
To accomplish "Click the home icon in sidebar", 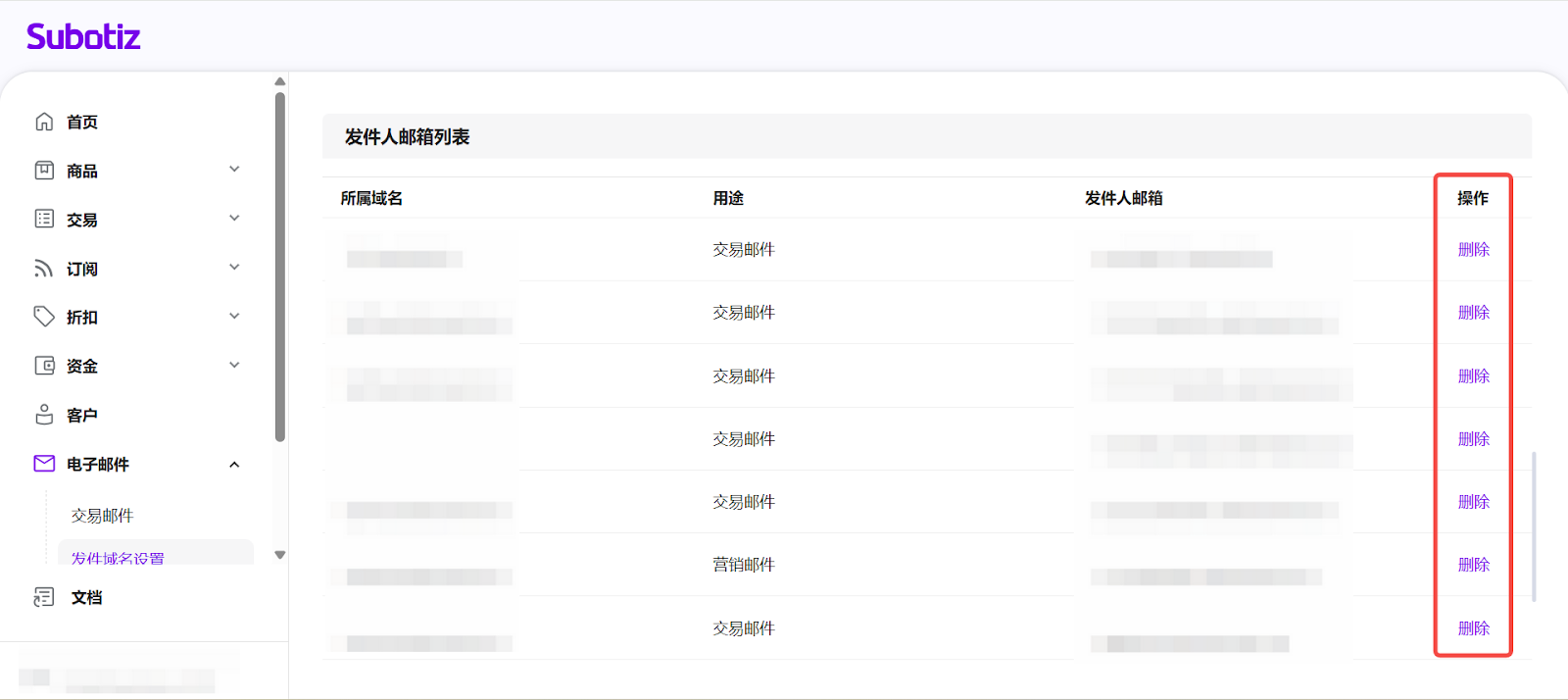I will 44,122.
